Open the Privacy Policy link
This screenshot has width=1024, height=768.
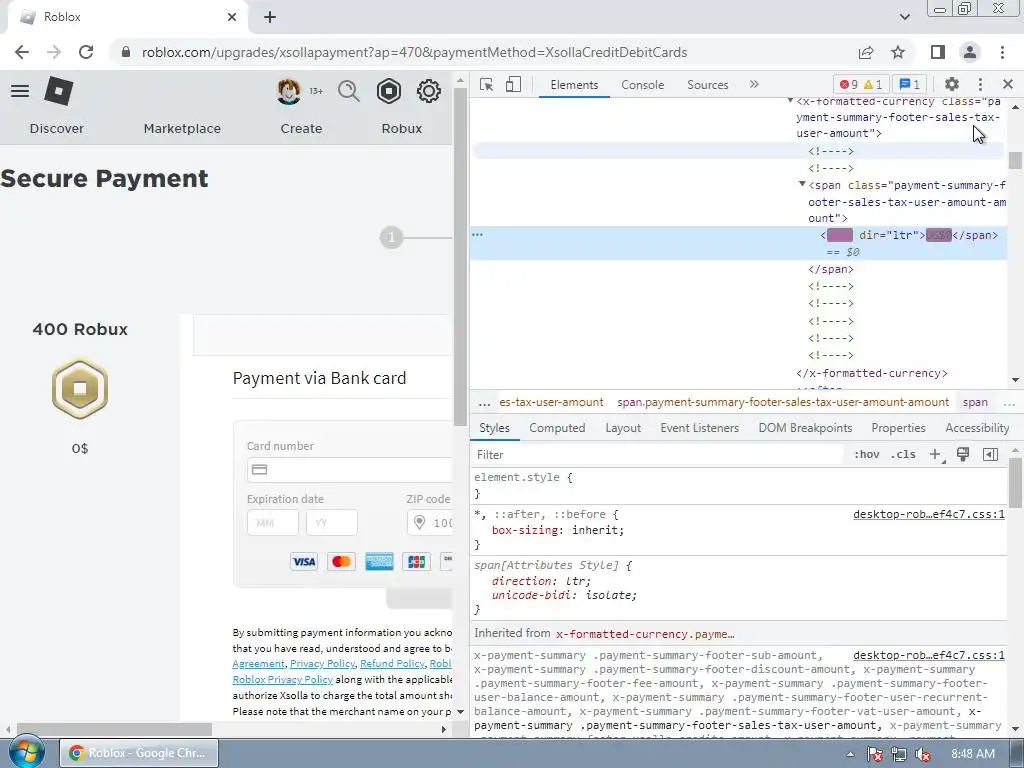pyautogui.click(x=323, y=664)
